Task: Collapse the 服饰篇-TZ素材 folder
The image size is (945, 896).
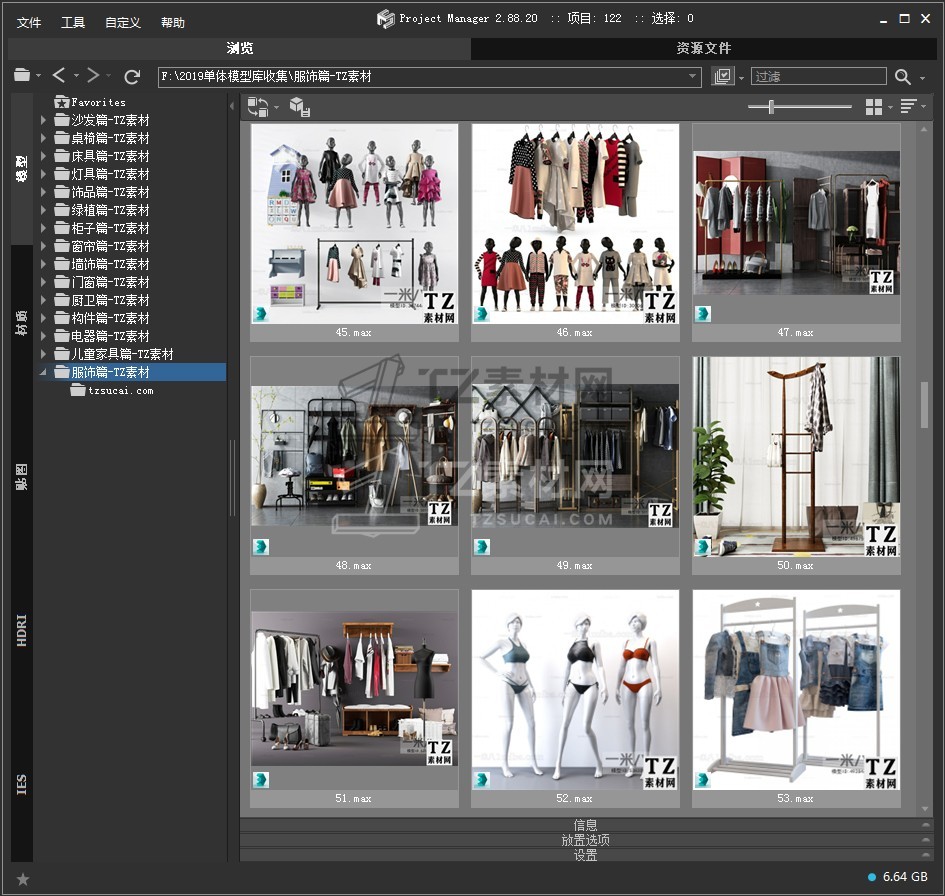Action: pyautogui.click(x=43, y=372)
